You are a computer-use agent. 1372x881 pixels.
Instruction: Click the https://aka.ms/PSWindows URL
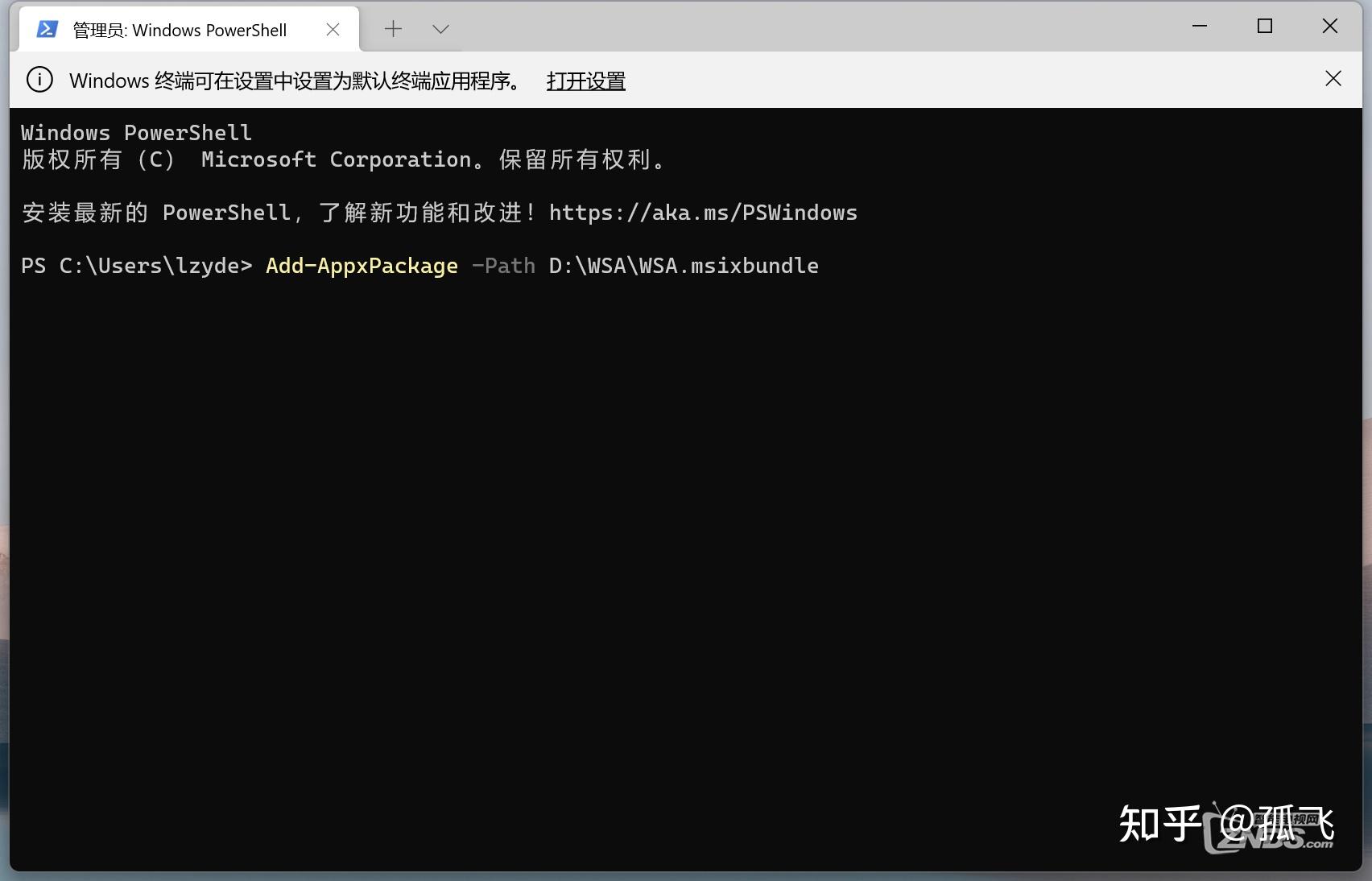coord(703,213)
